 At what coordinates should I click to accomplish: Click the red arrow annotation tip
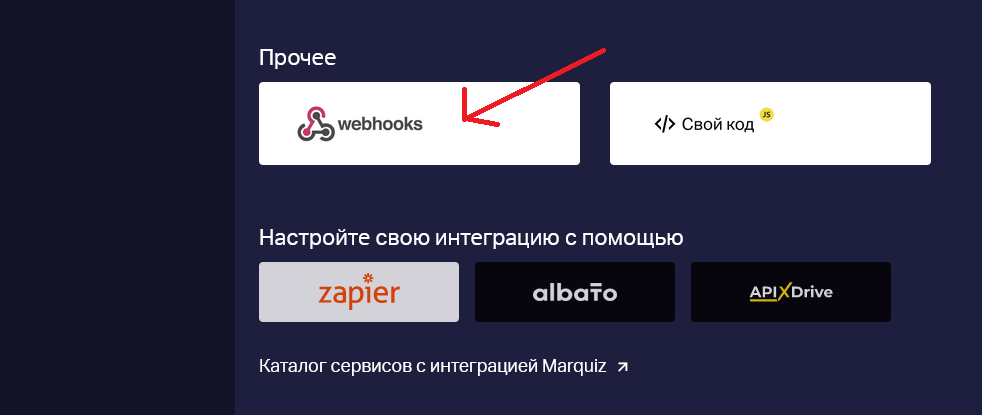point(464,120)
